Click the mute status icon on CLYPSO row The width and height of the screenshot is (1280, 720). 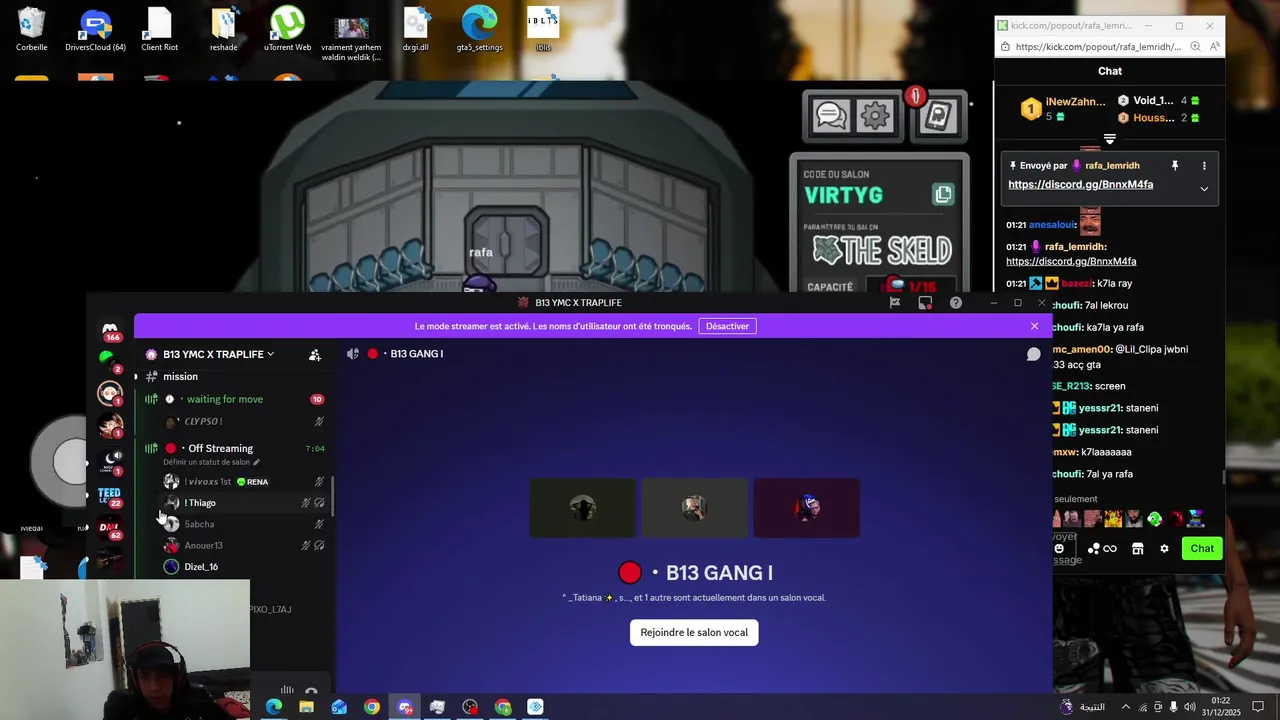click(x=319, y=422)
